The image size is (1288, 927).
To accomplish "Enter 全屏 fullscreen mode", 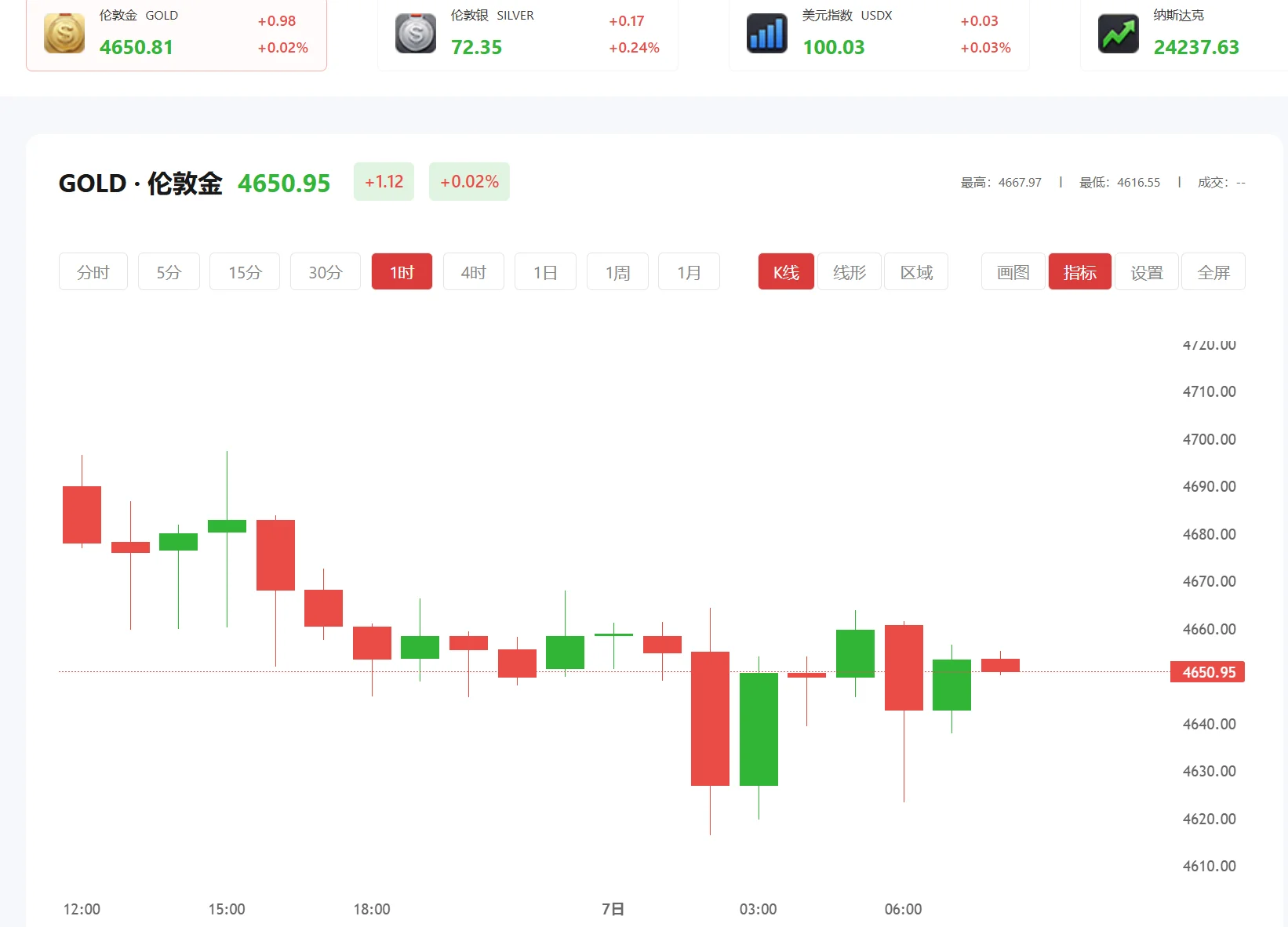I will pos(1213,272).
